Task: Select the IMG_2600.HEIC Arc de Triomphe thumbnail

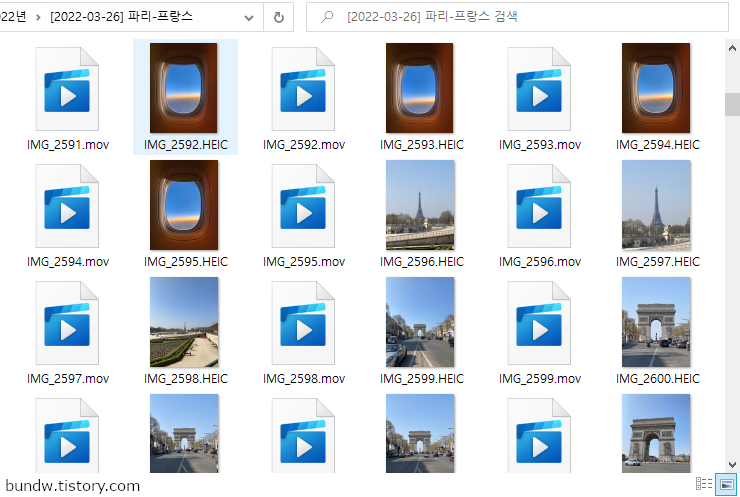Action: coord(656,322)
